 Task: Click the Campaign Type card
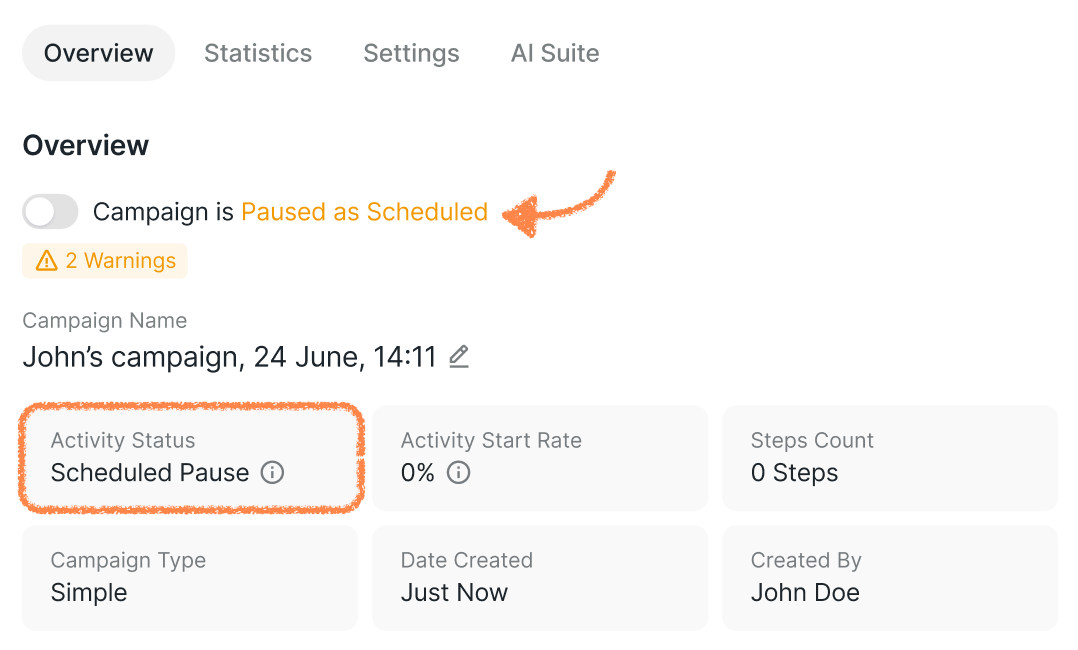190,578
